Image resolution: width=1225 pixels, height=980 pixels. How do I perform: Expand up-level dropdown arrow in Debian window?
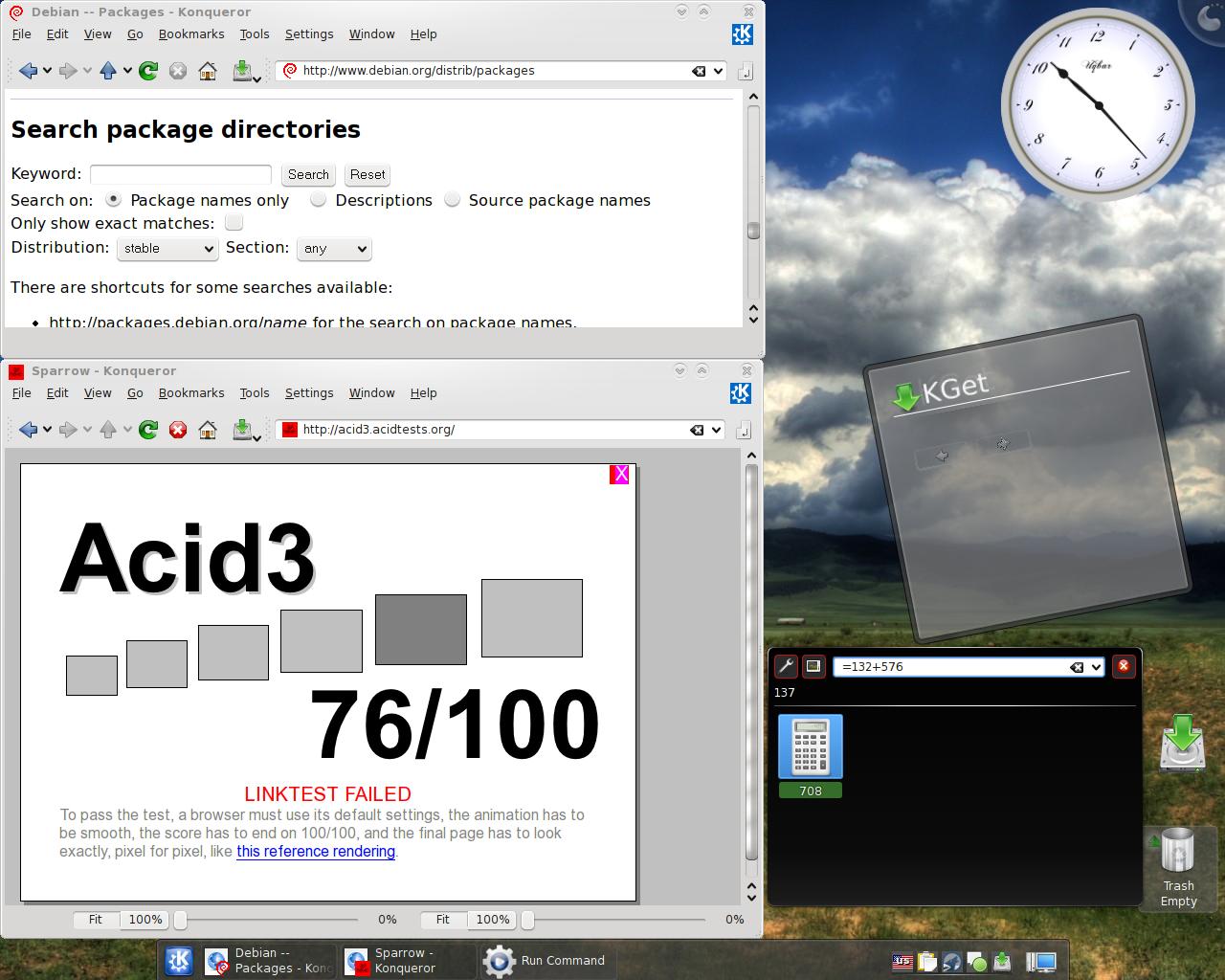click(x=127, y=71)
